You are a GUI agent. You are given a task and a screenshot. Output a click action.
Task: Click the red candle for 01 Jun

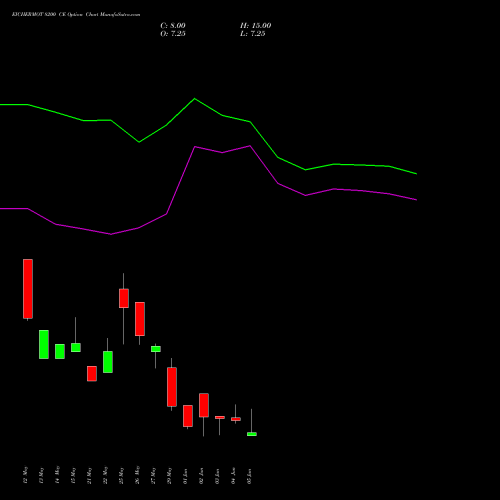188,416
